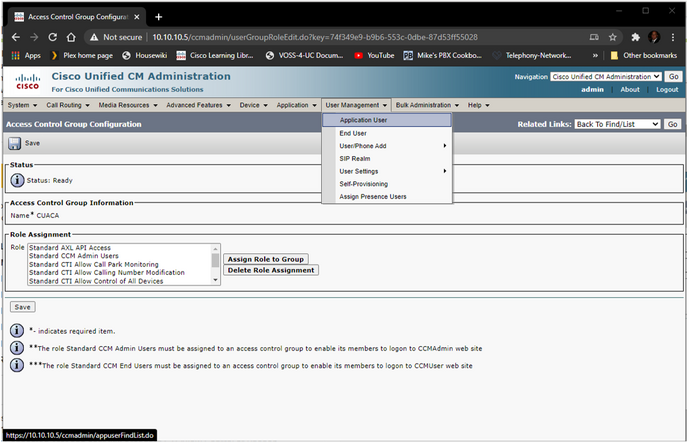Collapse the User Management menu
Viewport: 690px width, 442px height.
click(356, 105)
